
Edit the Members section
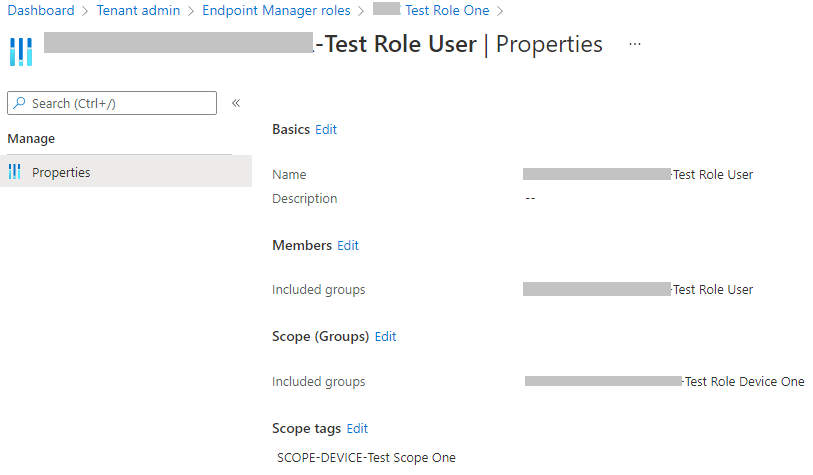point(347,245)
